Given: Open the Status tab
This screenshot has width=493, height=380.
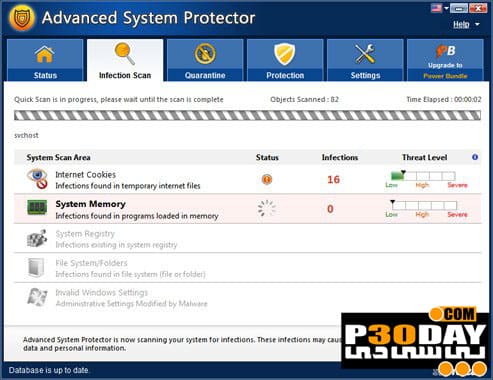Looking at the screenshot, I should click(x=45, y=60).
